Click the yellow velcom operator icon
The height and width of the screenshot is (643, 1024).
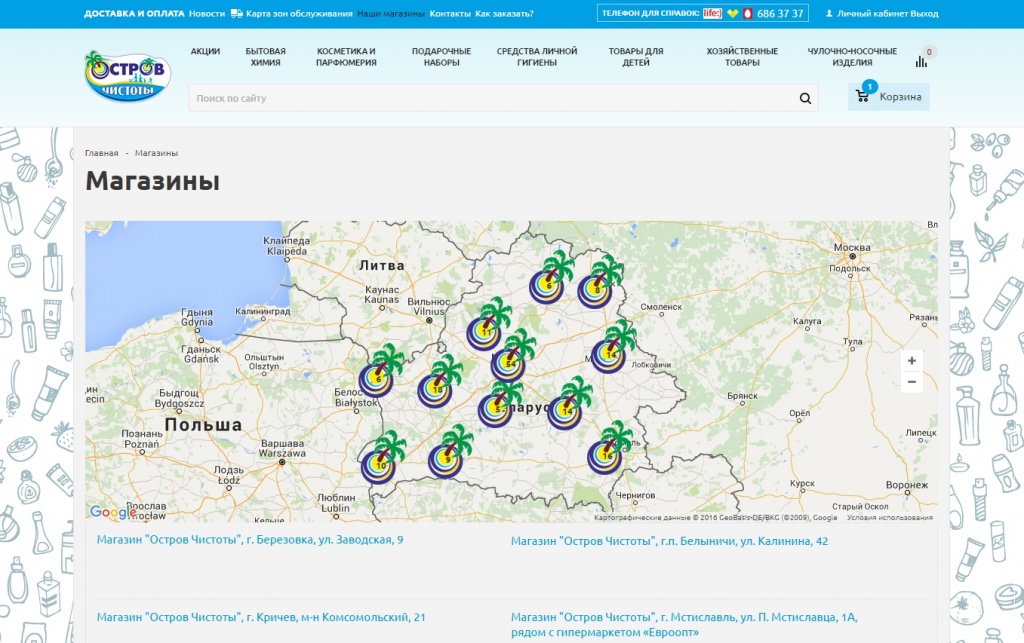[x=733, y=13]
